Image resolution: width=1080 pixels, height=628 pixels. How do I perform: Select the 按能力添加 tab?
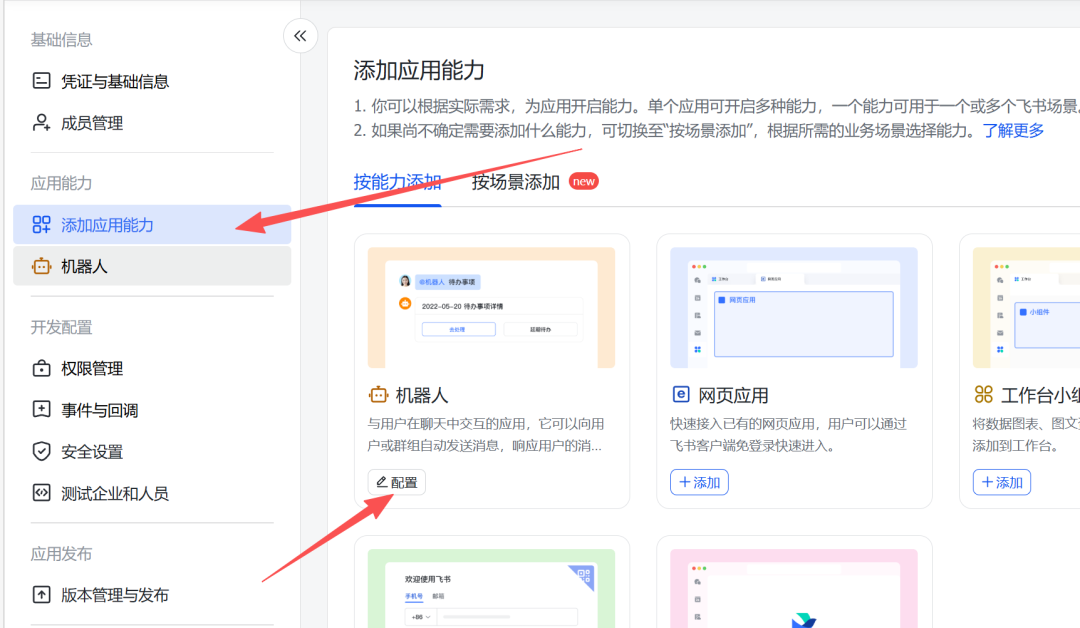396,181
